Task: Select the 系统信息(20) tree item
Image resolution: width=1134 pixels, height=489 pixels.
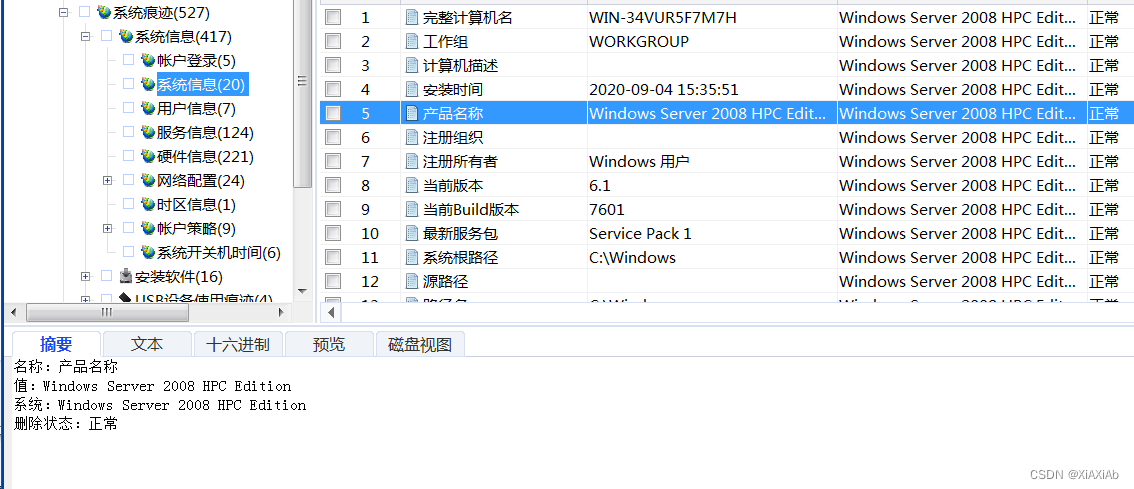Action: [x=202, y=85]
